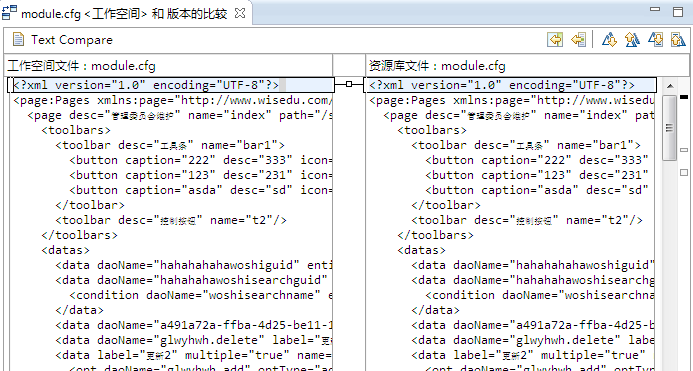Close the module.cfg compare tab
This screenshot has height=371, width=693.
240,13
